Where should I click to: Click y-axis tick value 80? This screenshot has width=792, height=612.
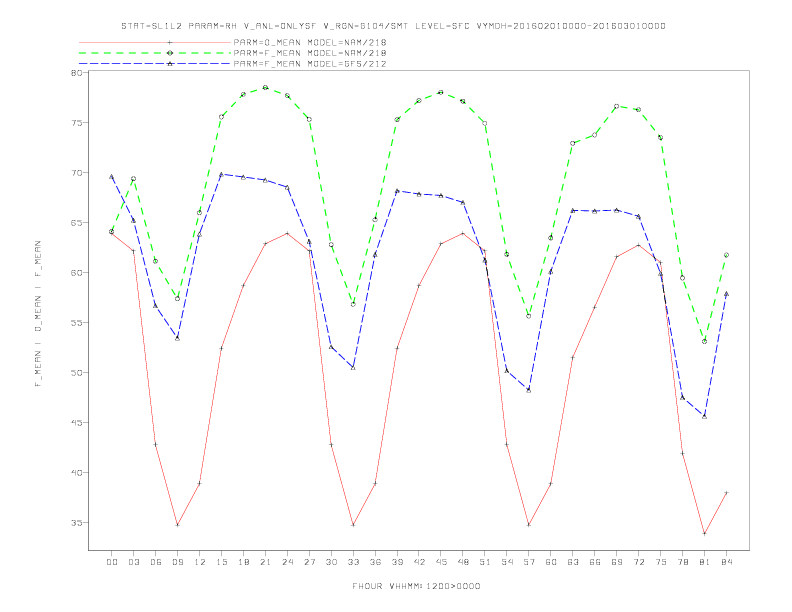[x=77, y=73]
